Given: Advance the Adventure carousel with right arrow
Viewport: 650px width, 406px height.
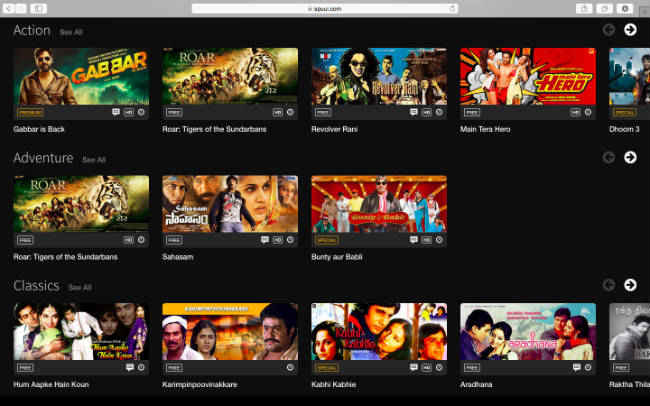Looking at the screenshot, I should (x=630, y=157).
